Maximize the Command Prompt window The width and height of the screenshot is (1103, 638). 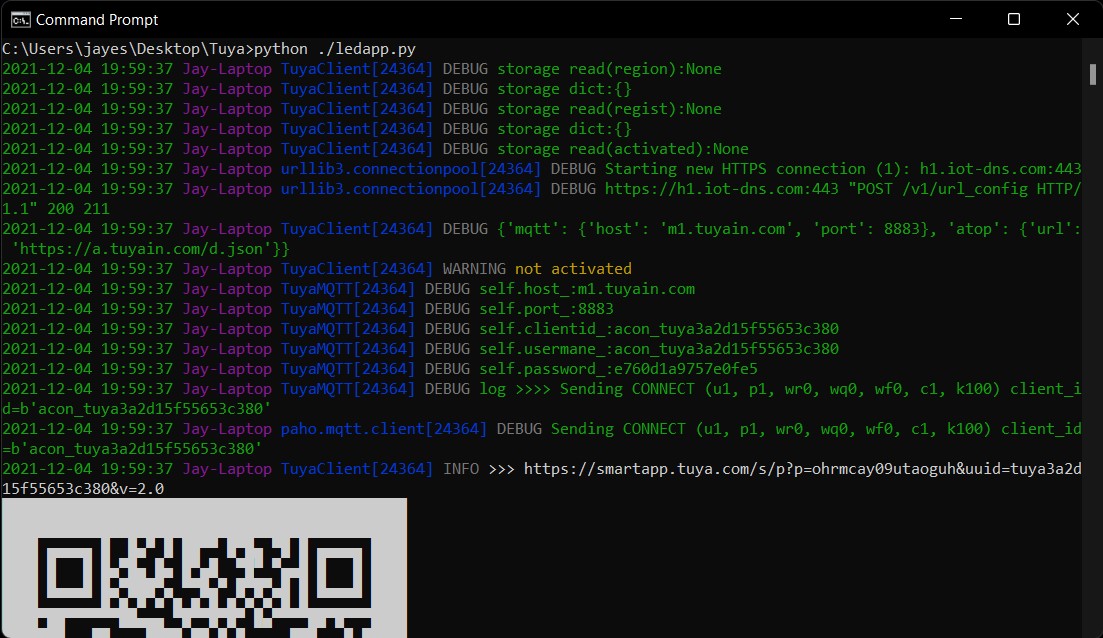tap(1014, 19)
